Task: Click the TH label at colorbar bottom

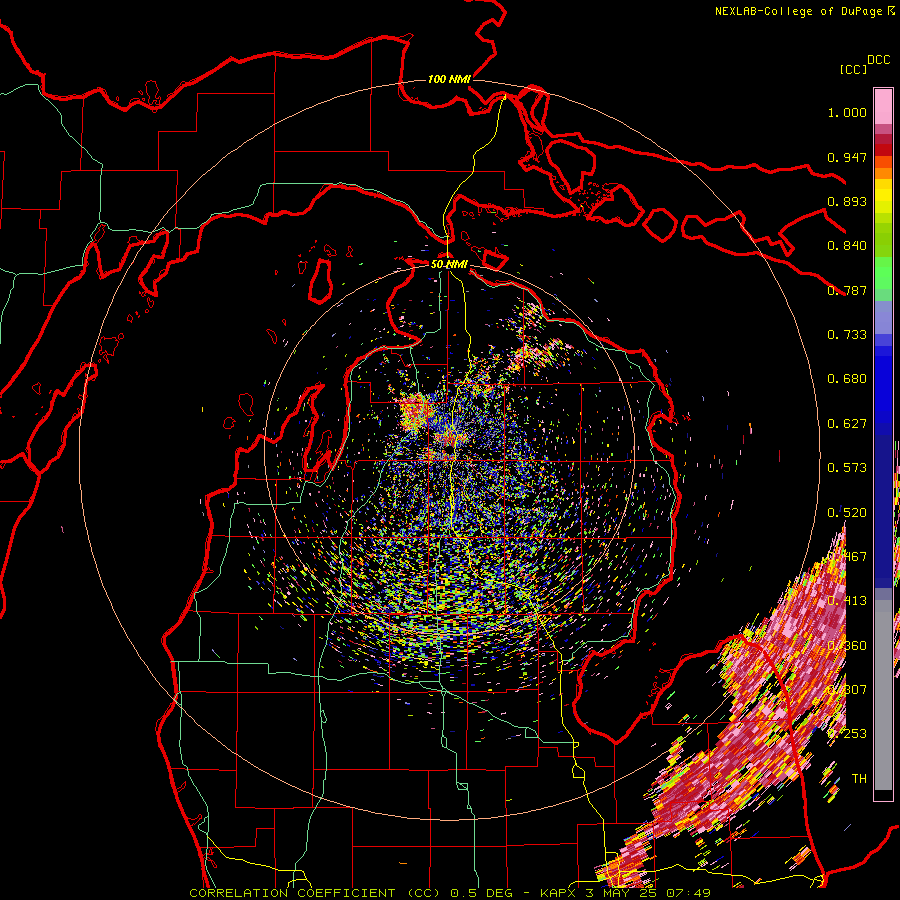Action: 859,779
